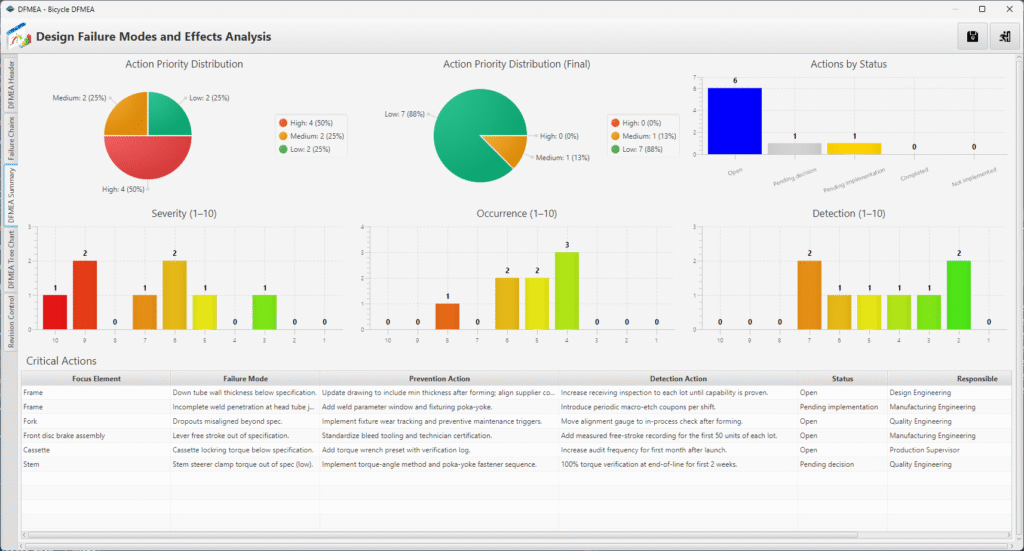This screenshot has width=1024, height=551.
Task: Click the High legend marker in first pie chart
Action: click(x=283, y=122)
